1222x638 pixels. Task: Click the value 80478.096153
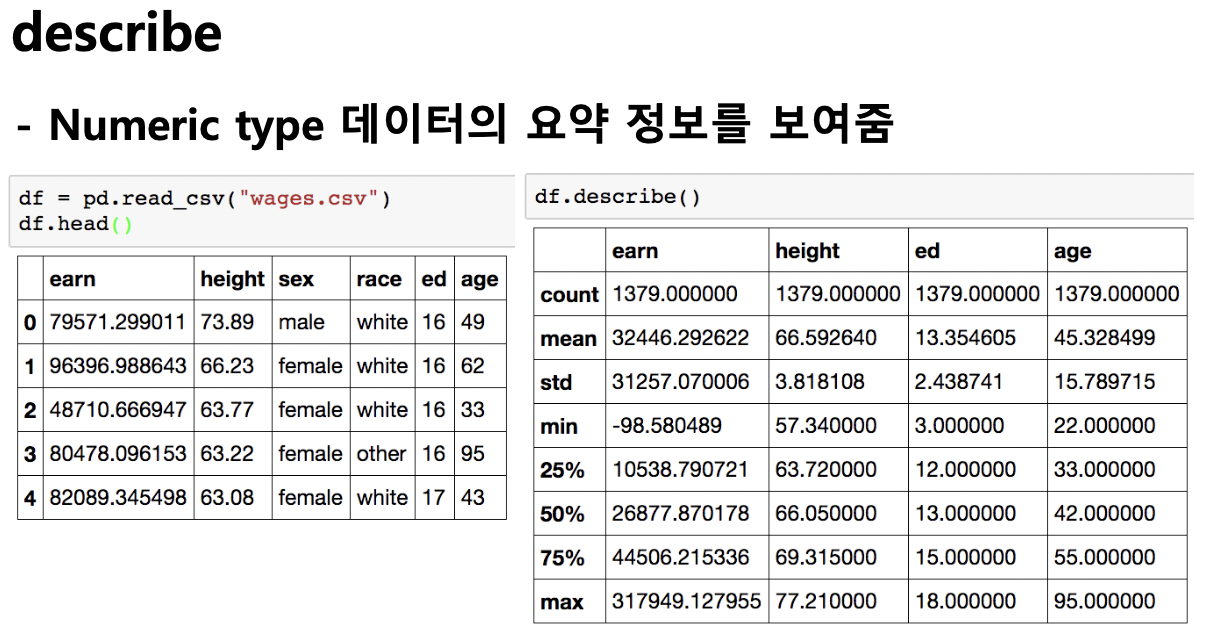[x=118, y=454]
